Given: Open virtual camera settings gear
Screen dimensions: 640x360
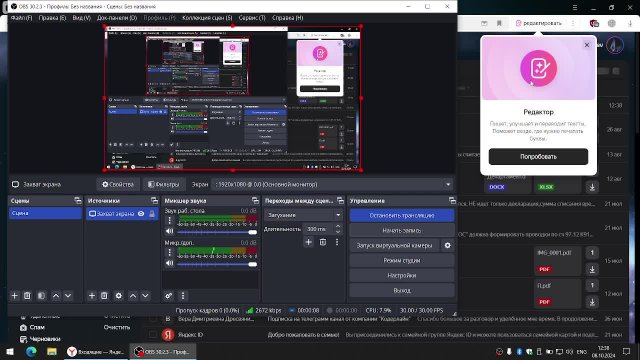Looking at the screenshot, I should point(447,245).
